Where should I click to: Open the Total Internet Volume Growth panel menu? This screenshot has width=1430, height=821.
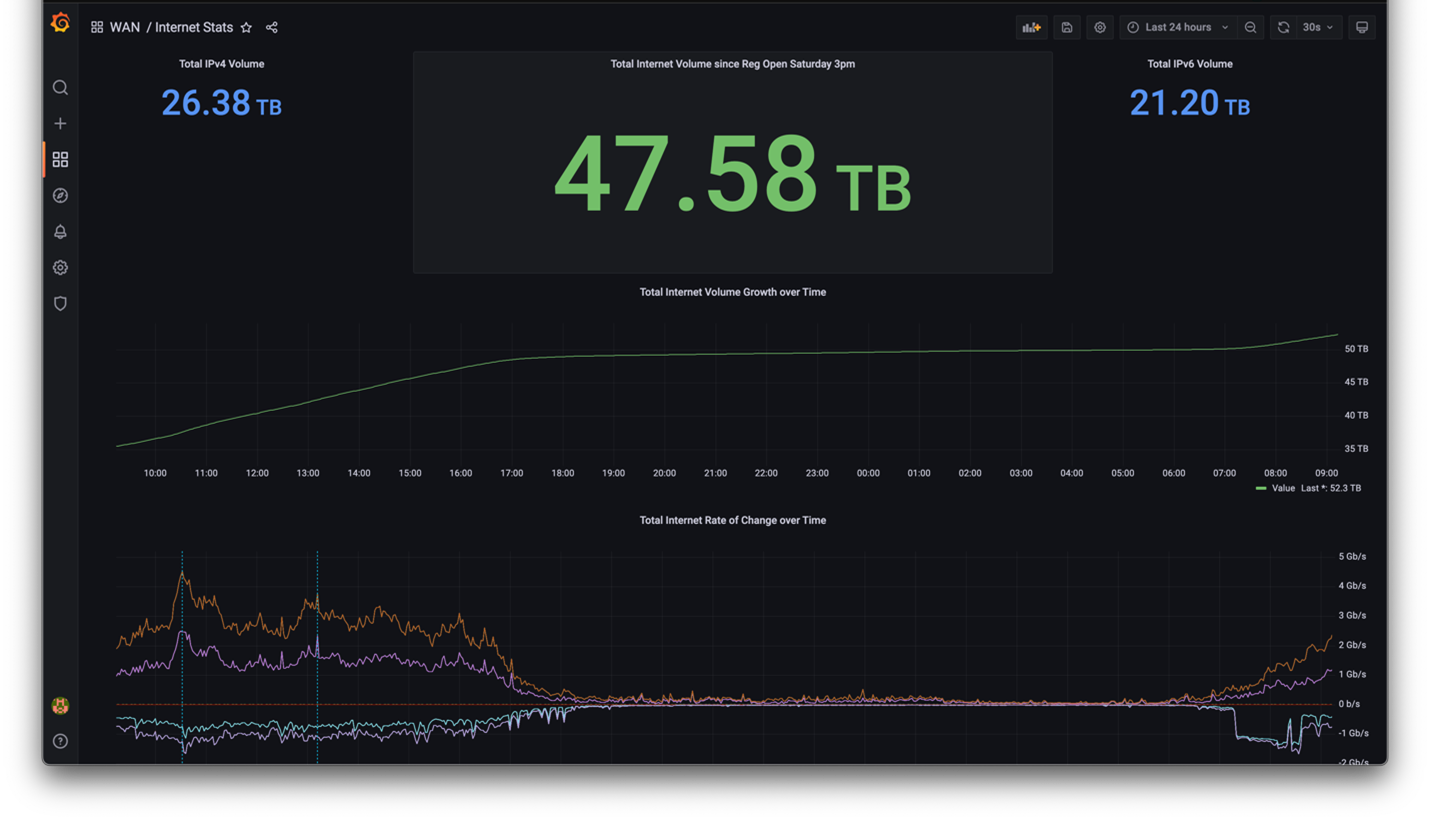[733, 292]
